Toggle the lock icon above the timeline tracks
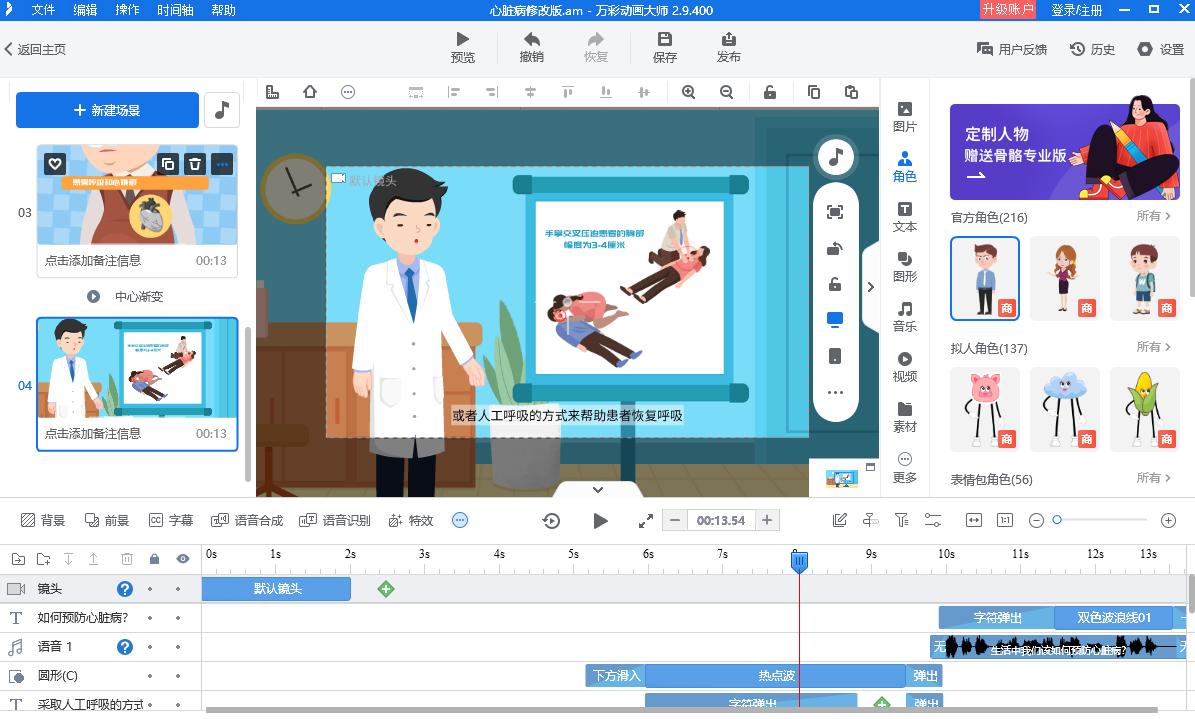The width and height of the screenshot is (1195, 719). pyautogui.click(x=153, y=557)
